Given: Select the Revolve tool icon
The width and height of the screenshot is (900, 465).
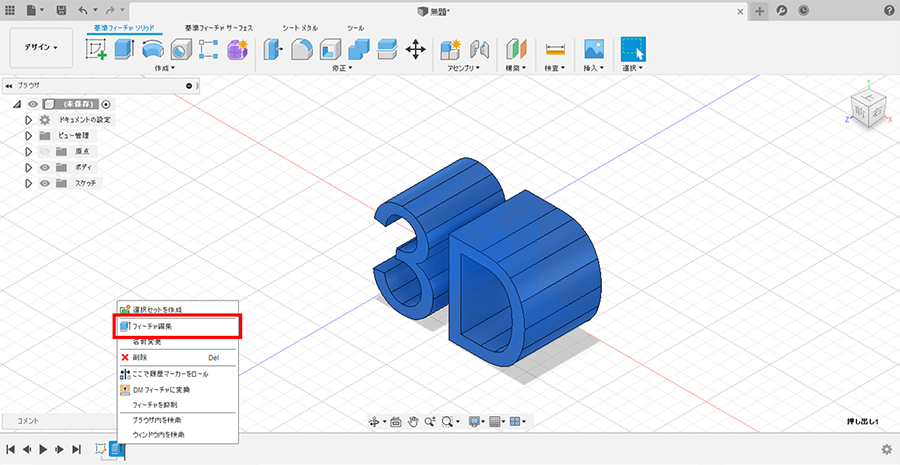Looking at the screenshot, I should pyautogui.click(x=152, y=48).
